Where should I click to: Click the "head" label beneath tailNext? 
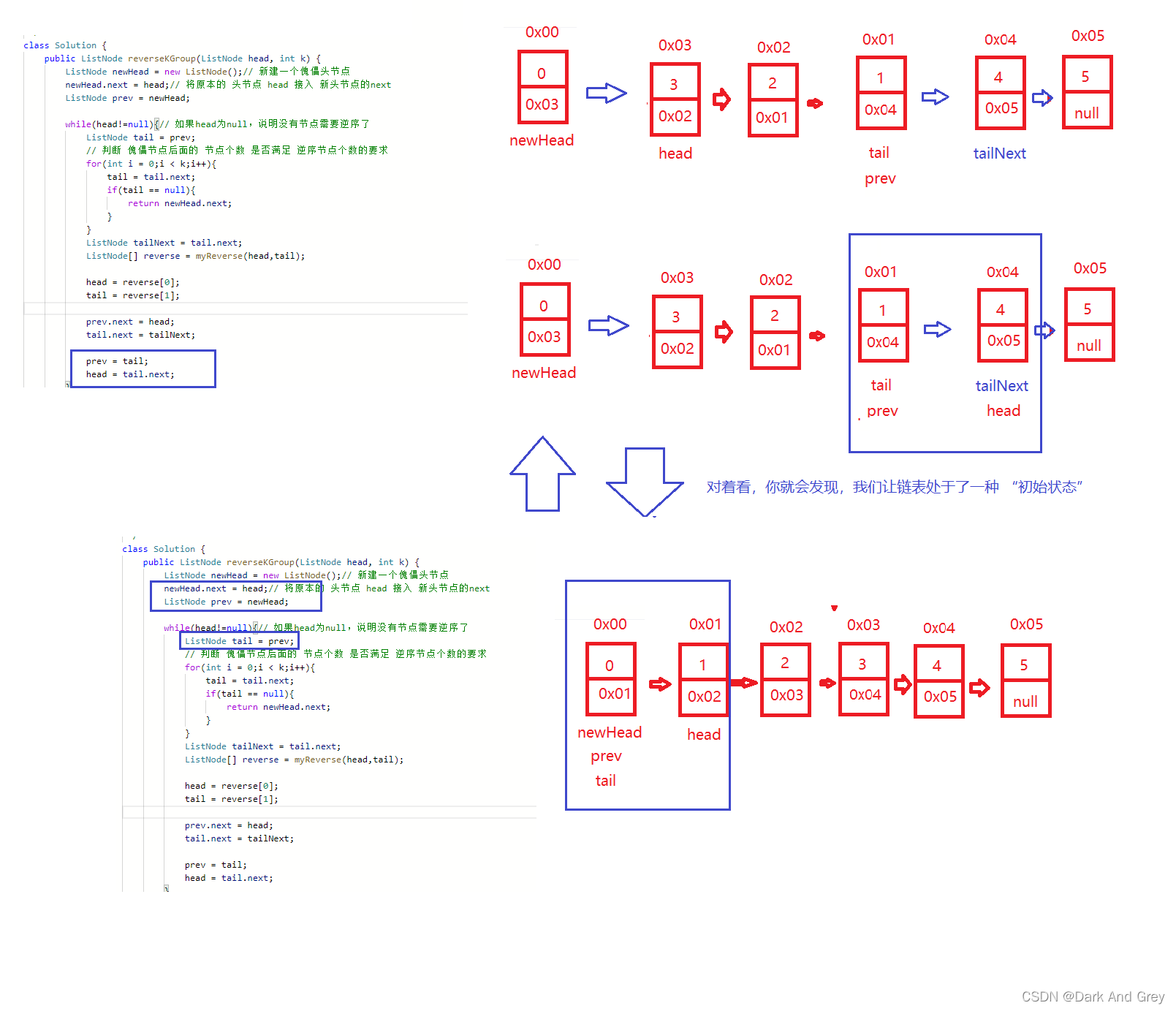click(x=1004, y=411)
